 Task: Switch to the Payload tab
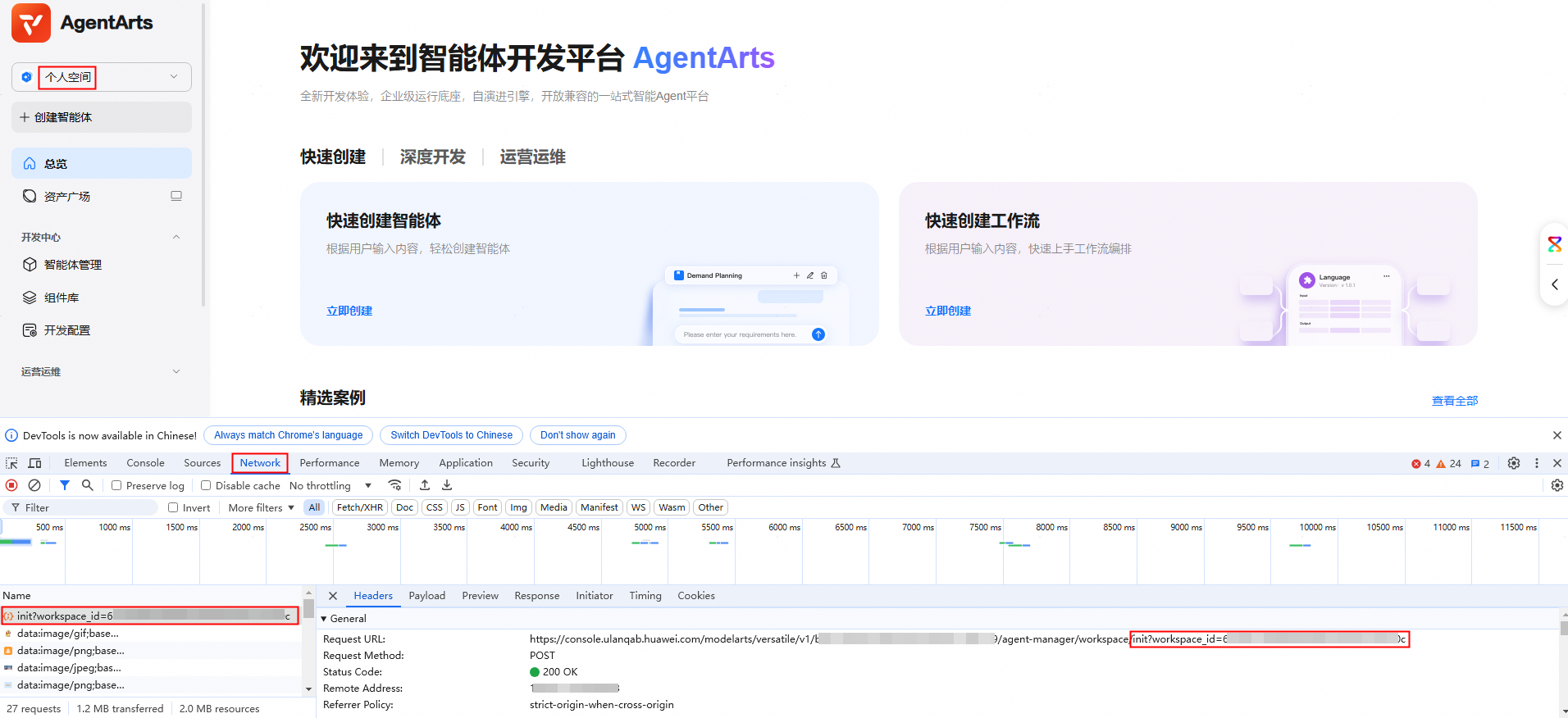pos(426,596)
